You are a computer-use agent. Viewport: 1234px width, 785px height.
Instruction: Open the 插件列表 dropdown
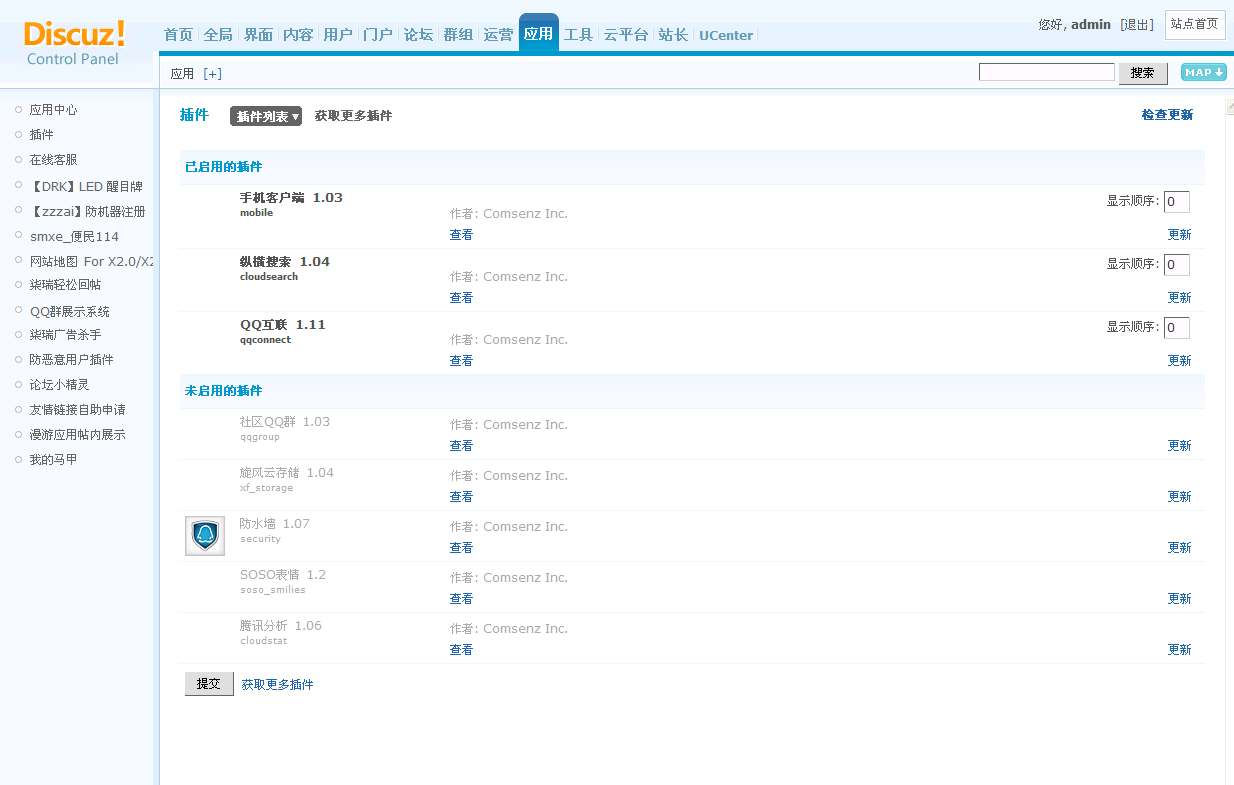(x=266, y=116)
